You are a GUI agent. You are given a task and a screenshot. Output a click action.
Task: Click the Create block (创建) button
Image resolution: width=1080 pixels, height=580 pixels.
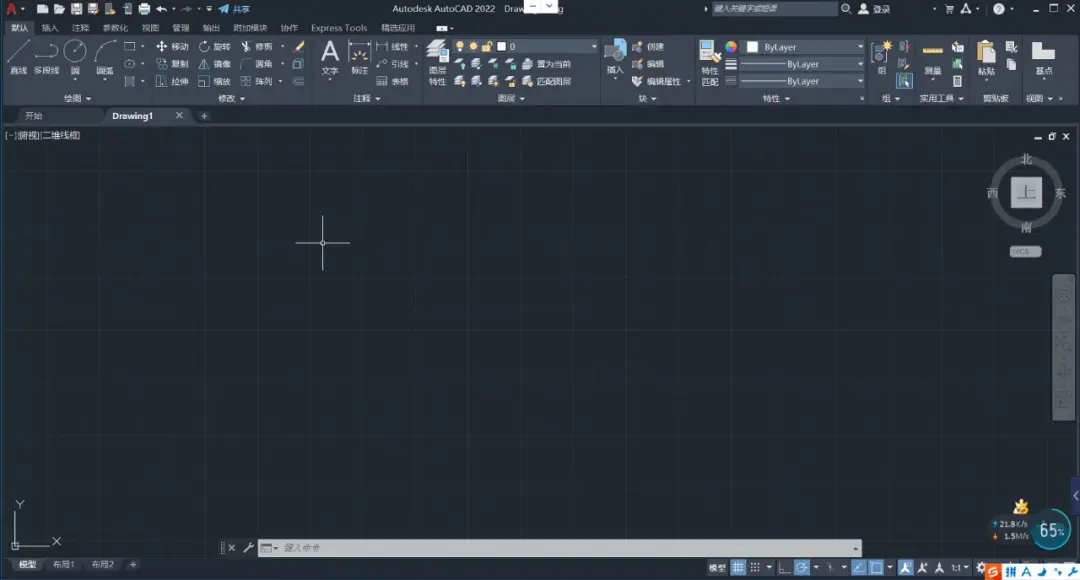pyautogui.click(x=648, y=46)
